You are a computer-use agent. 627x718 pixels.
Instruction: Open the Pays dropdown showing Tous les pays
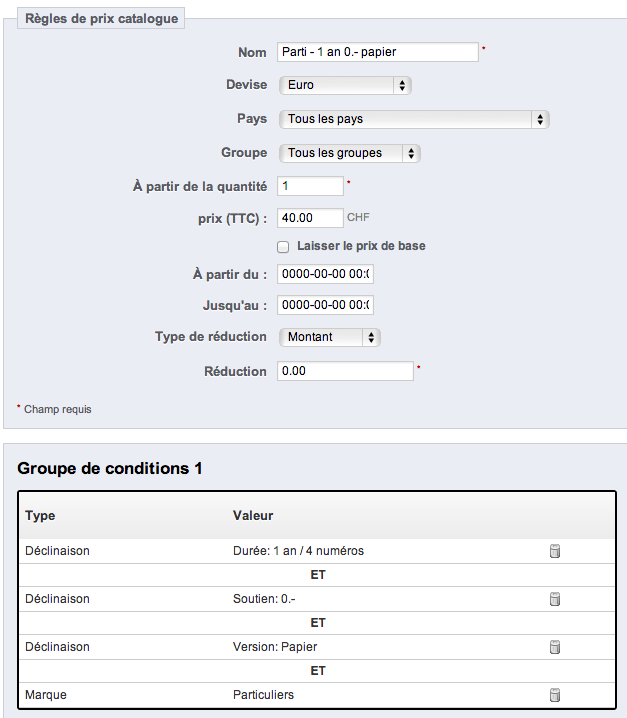coord(414,119)
